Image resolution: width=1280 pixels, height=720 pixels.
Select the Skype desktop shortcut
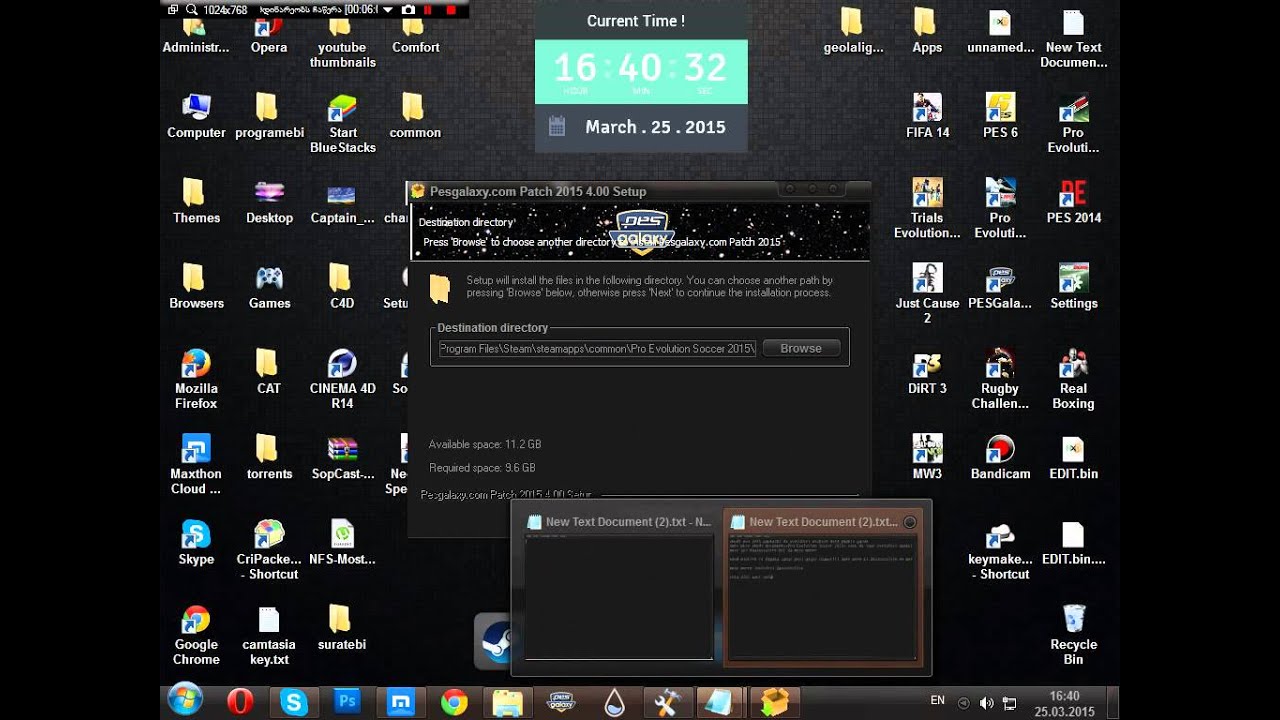[196, 543]
